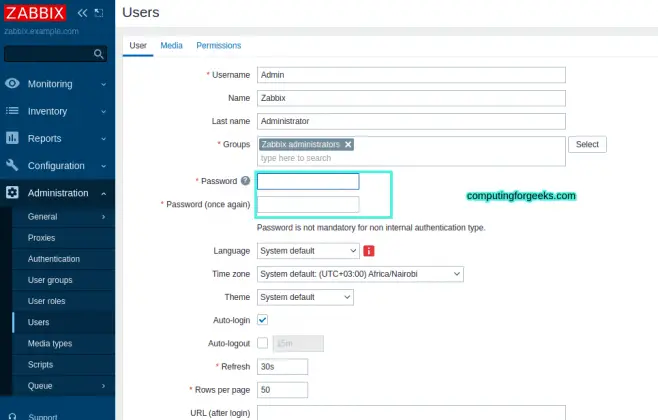
Task: Click the Reports bar chart icon
Action: (x=13, y=138)
